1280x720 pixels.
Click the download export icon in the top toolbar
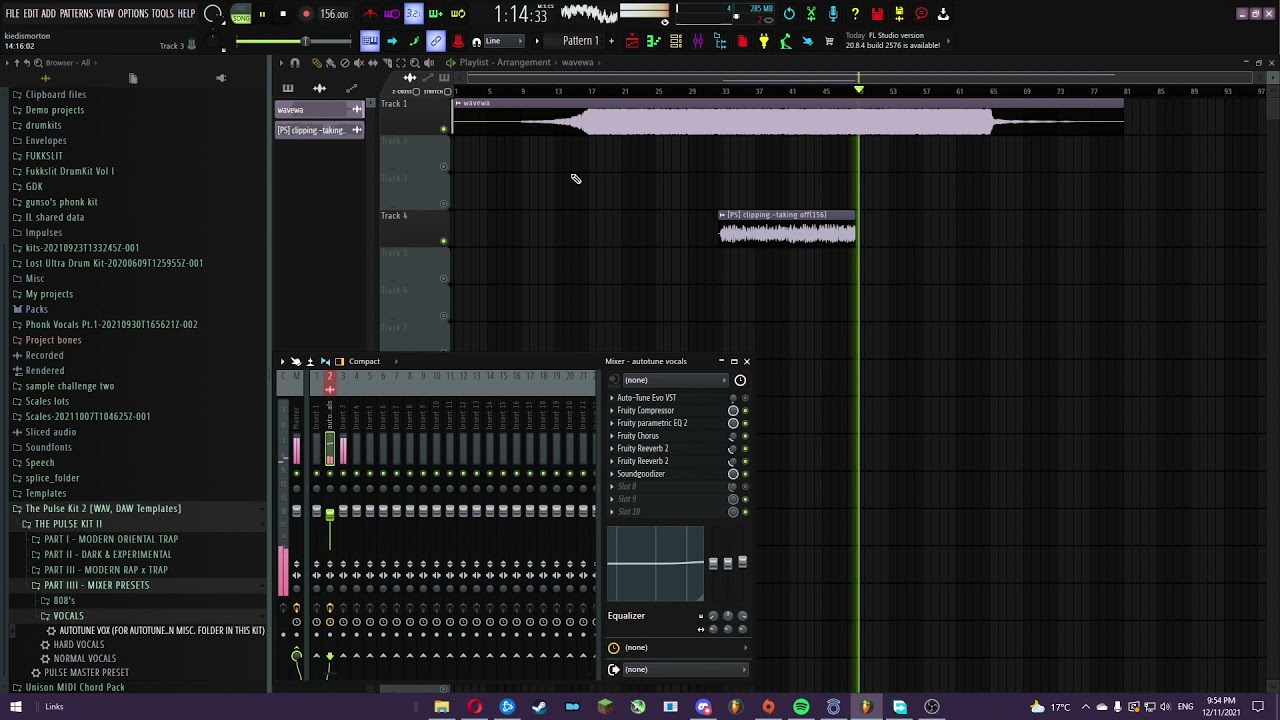coord(943,14)
